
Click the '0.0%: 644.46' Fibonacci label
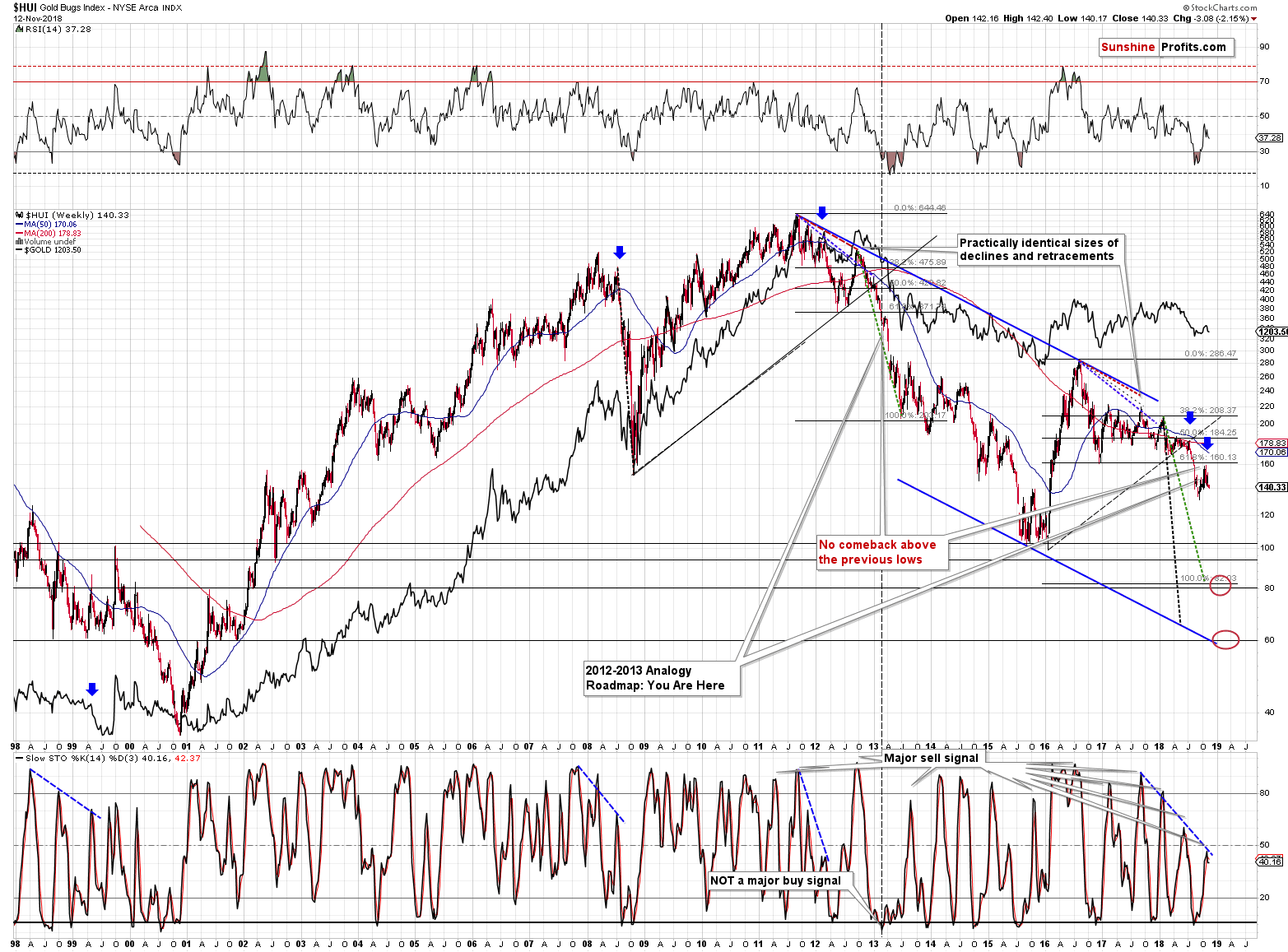point(919,208)
